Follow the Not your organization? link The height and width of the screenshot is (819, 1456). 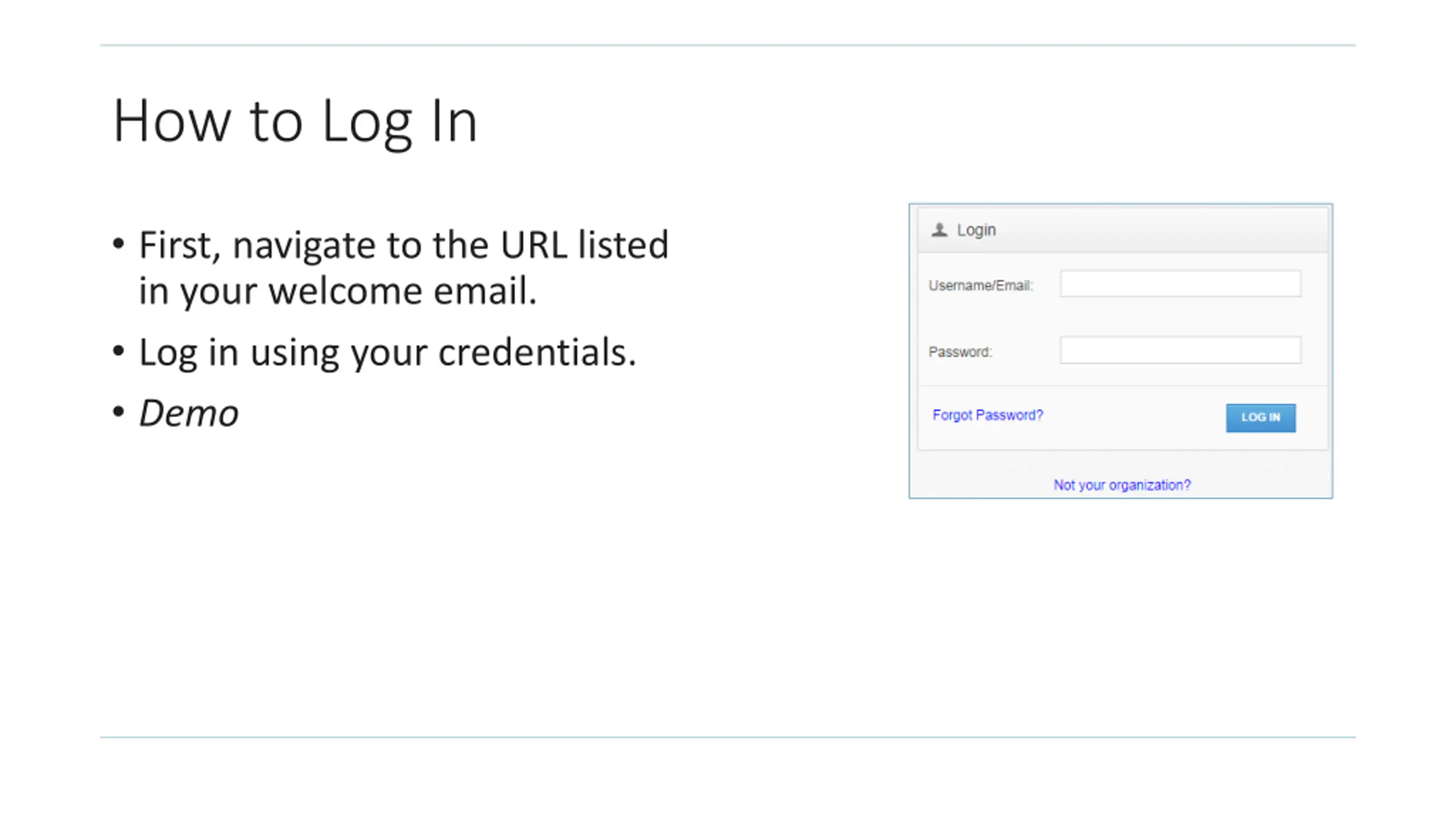click(x=1122, y=485)
